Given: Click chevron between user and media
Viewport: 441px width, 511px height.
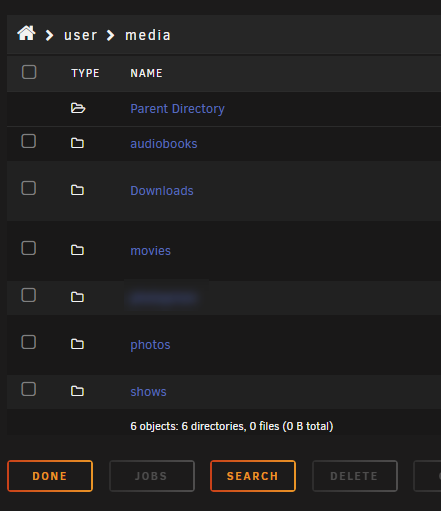Looking at the screenshot, I should pos(110,35).
